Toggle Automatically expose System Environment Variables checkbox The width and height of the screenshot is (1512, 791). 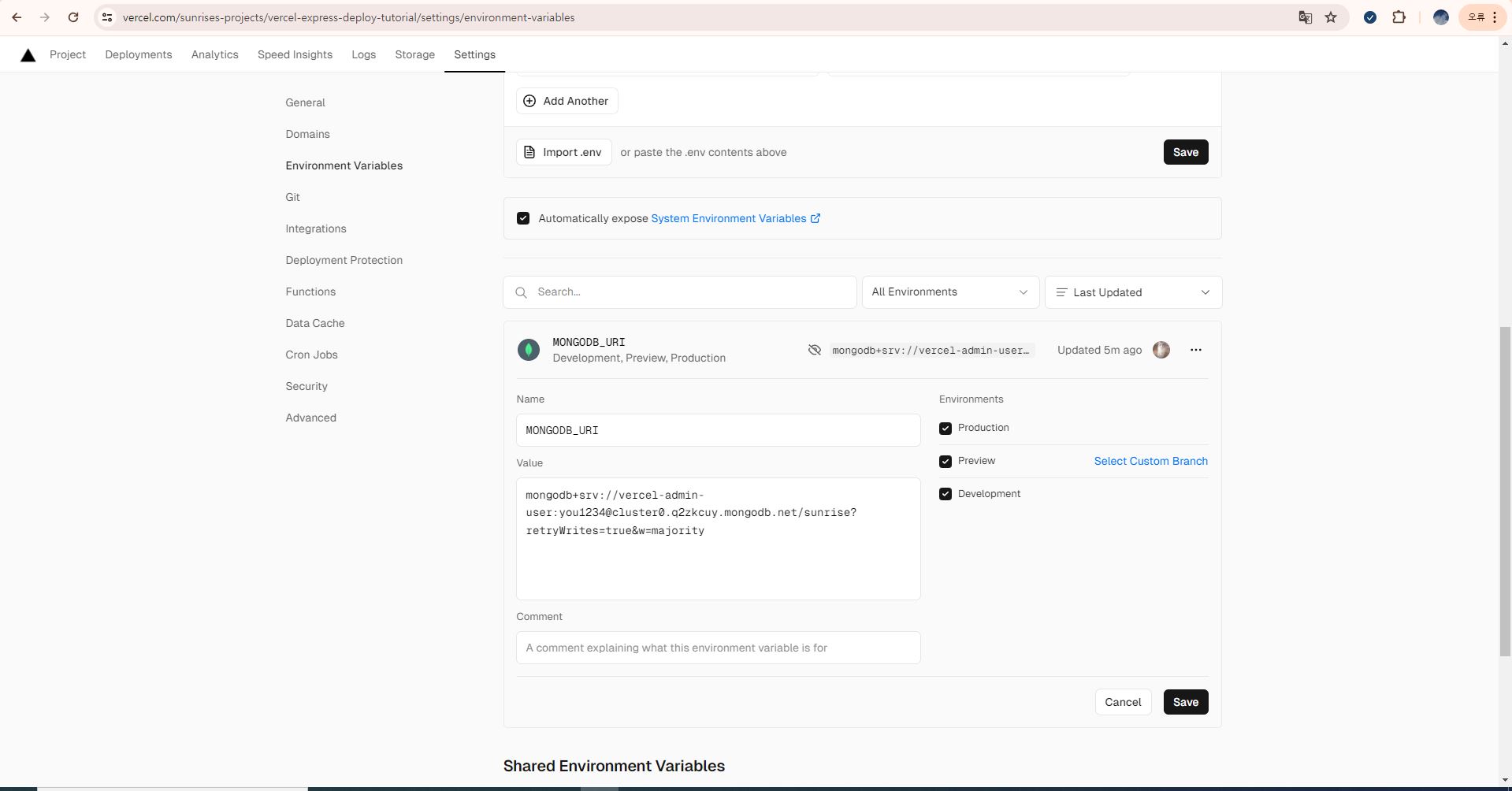tap(523, 218)
